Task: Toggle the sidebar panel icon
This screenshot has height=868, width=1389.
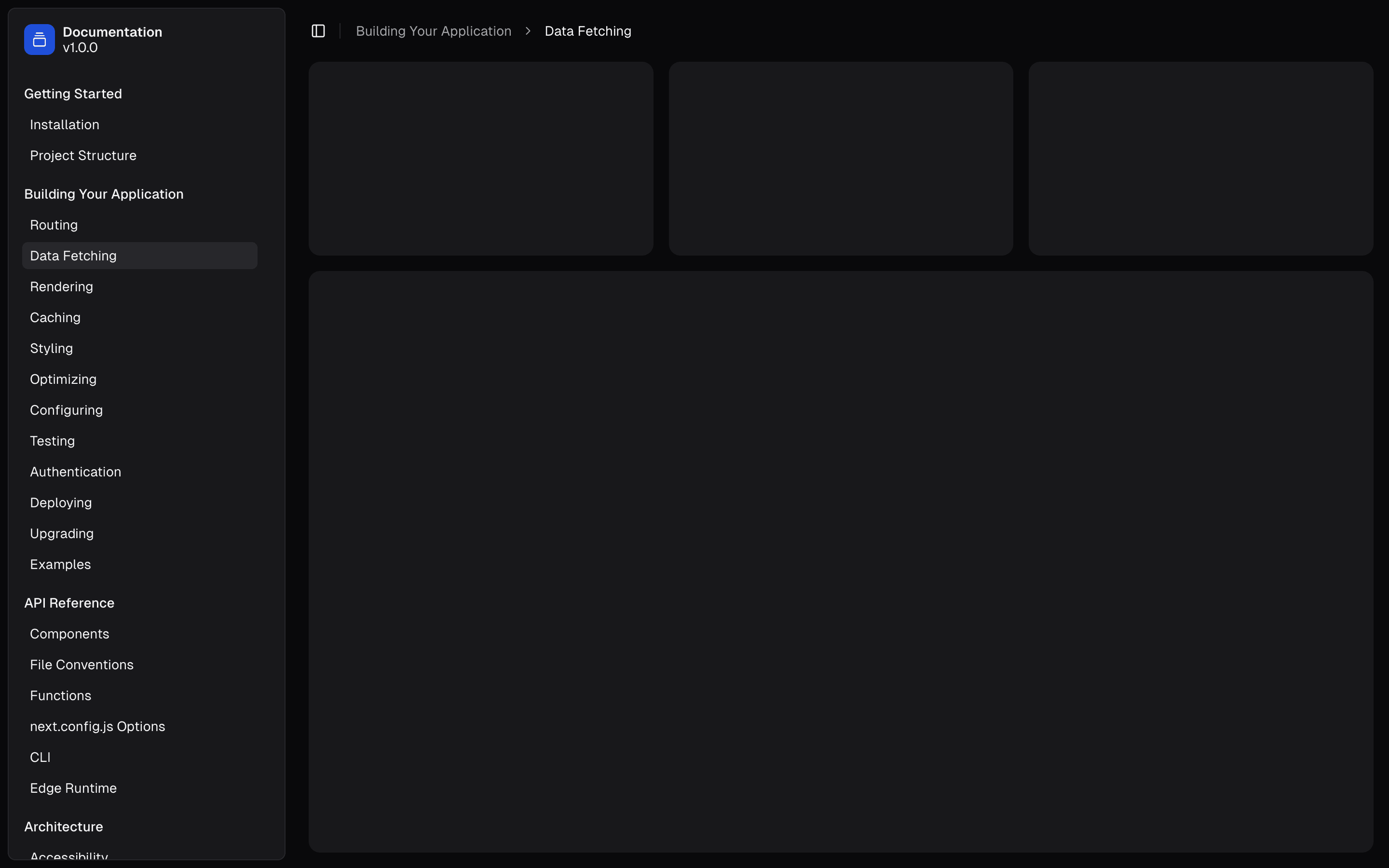Action: [318, 31]
